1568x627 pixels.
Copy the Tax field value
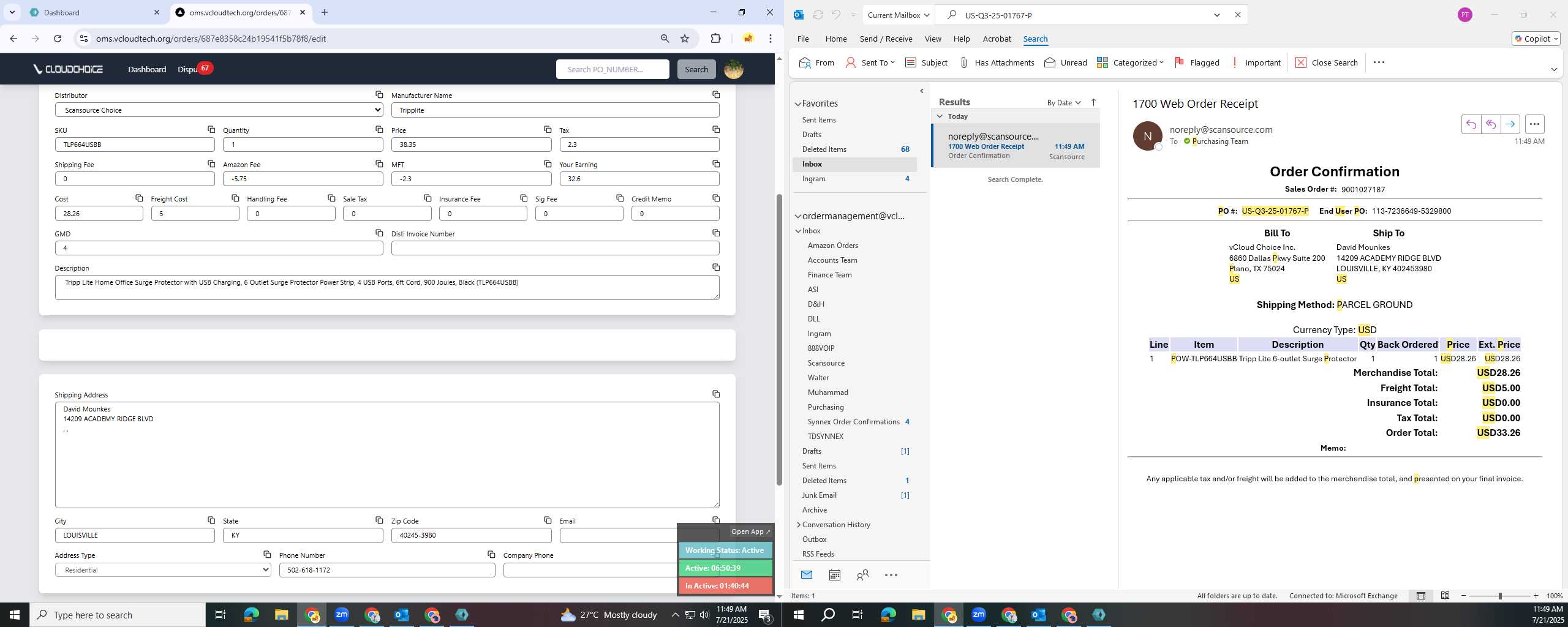716,129
